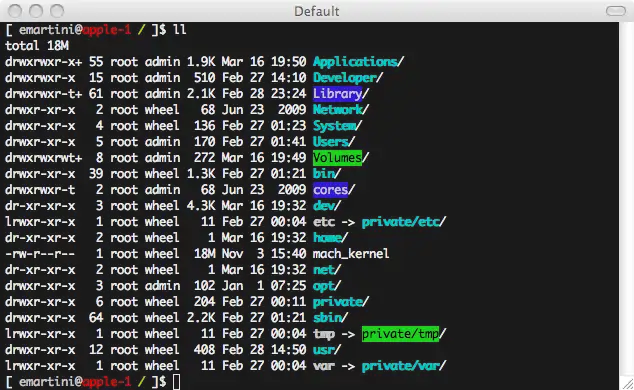Click the var symlink name

point(323,366)
